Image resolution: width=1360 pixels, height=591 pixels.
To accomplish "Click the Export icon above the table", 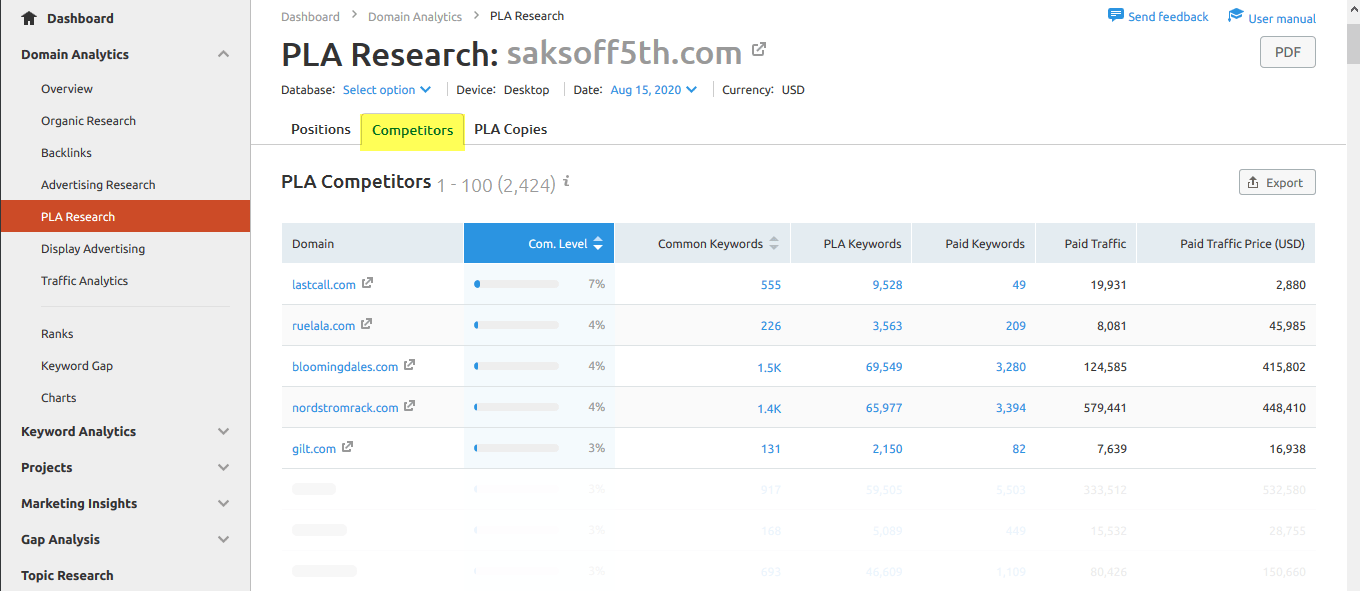I will (x=1253, y=182).
